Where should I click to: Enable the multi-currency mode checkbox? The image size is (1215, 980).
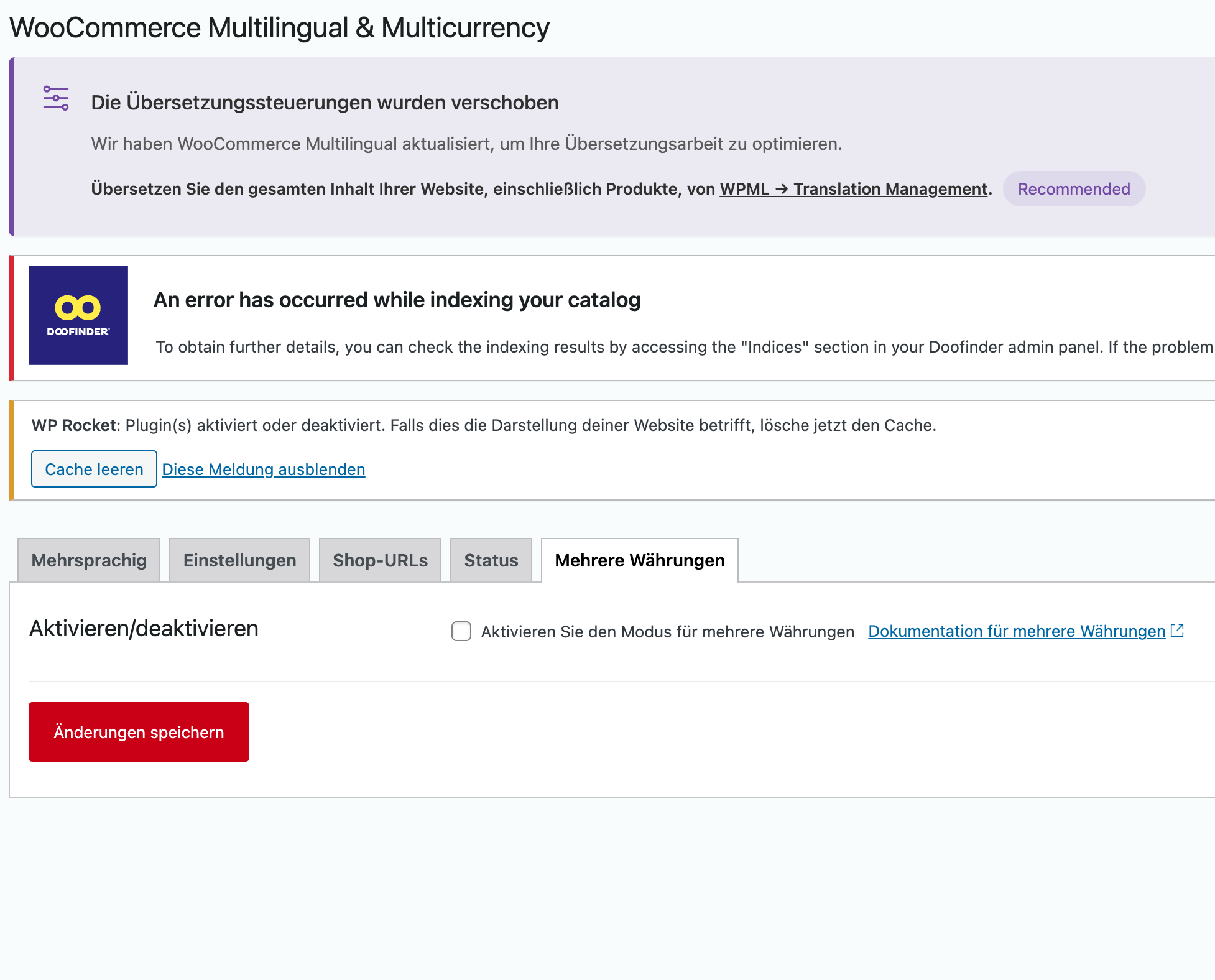pos(461,631)
